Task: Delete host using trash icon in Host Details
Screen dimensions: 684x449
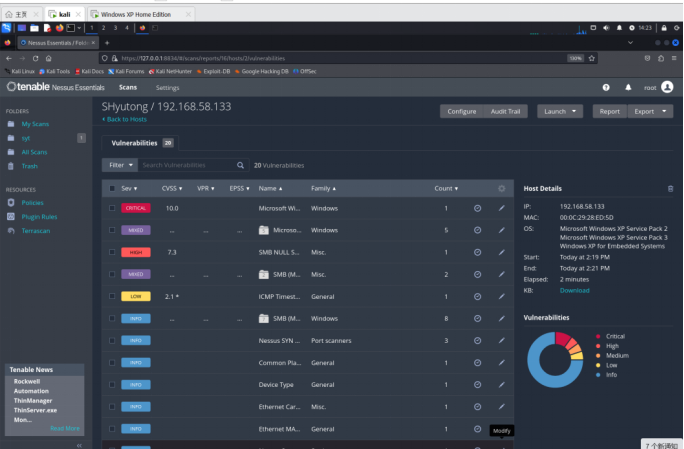Action: click(x=670, y=189)
